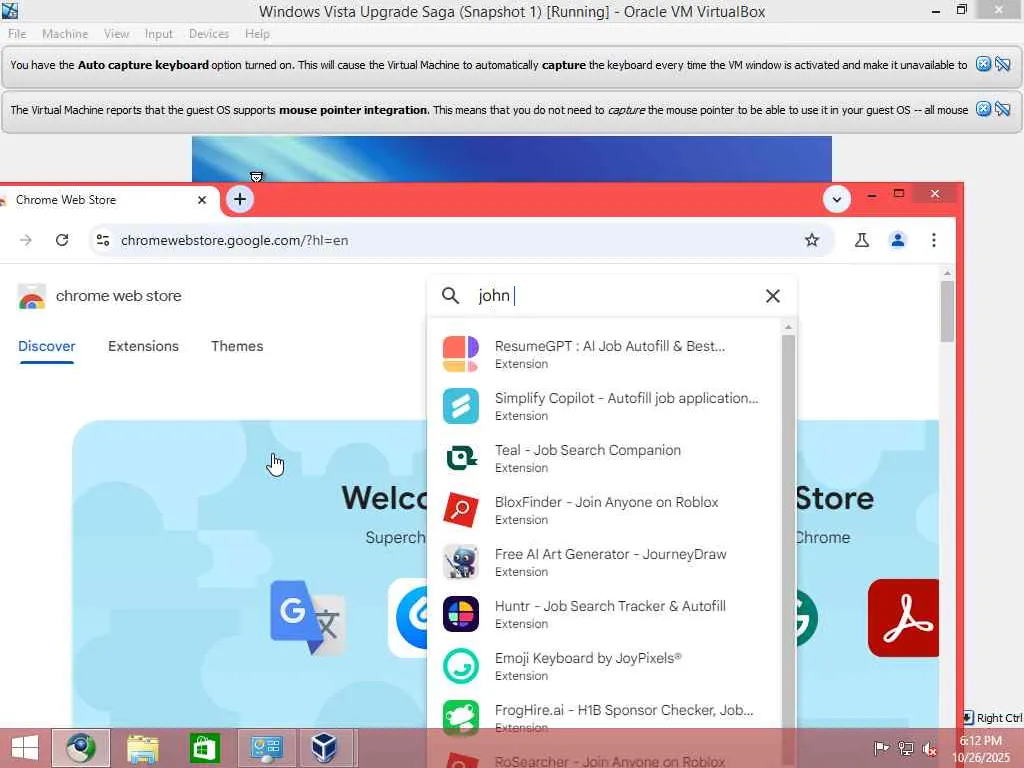Open the Windows Start button
Screen dimensions: 1024x768
[25, 748]
